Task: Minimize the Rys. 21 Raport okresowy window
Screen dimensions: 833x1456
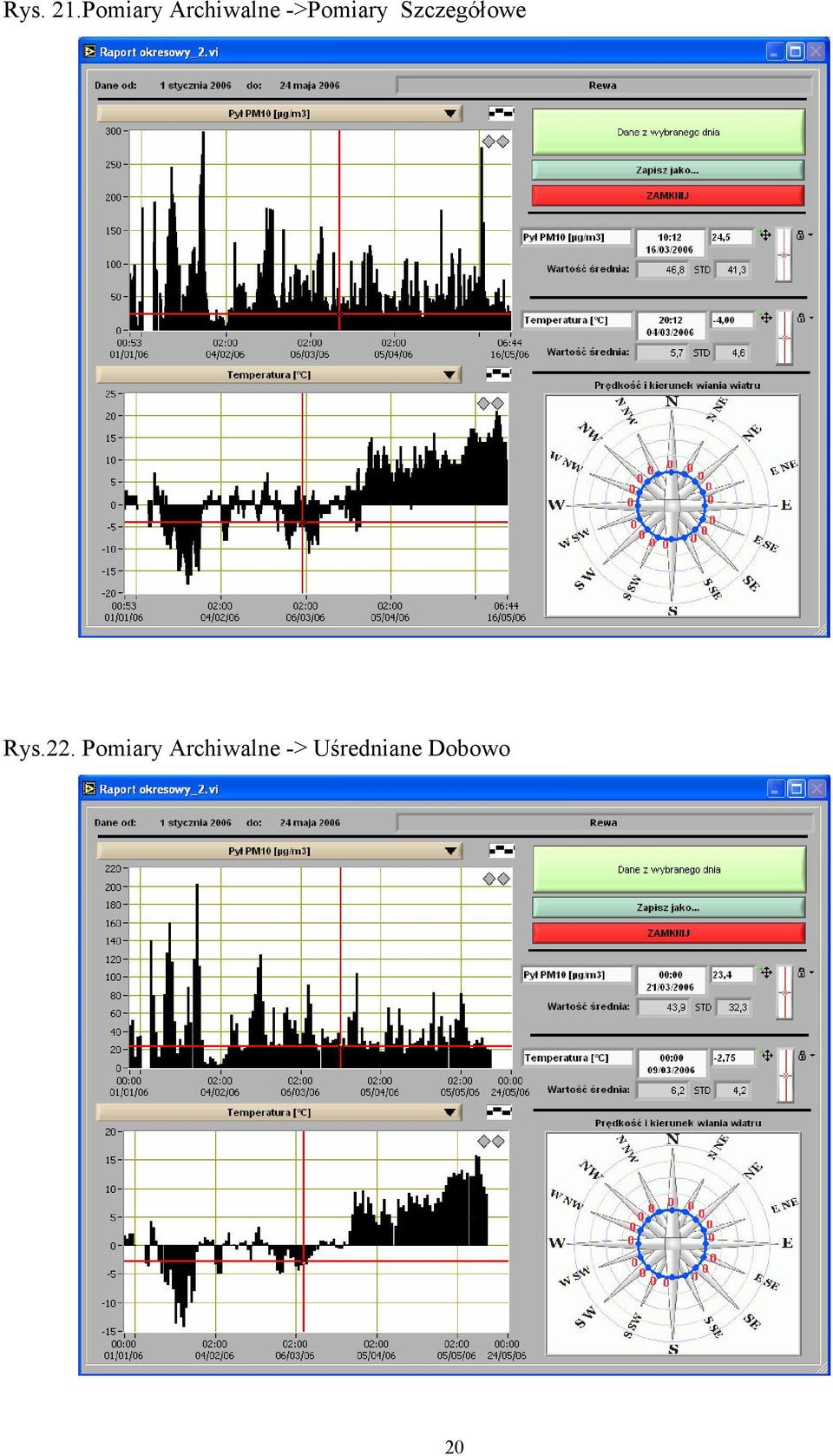Action: 775,52
